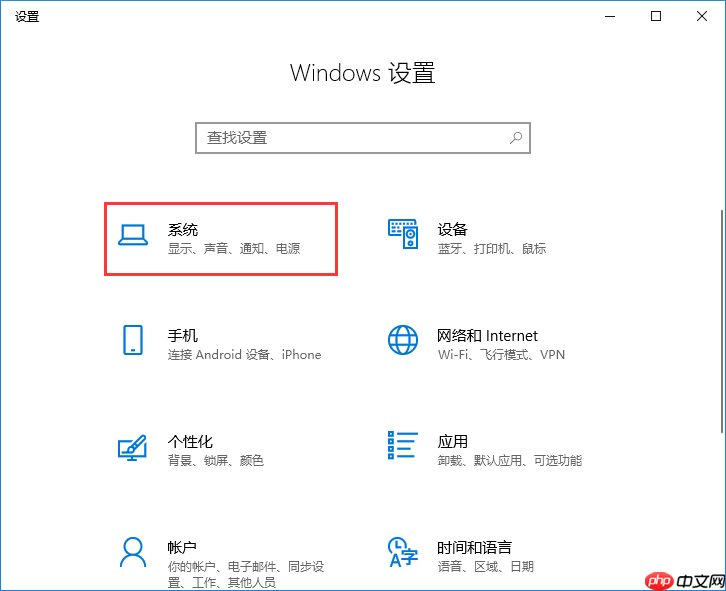
Task: Open the 设备 category title
Action: pyautogui.click(x=453, y=229)
